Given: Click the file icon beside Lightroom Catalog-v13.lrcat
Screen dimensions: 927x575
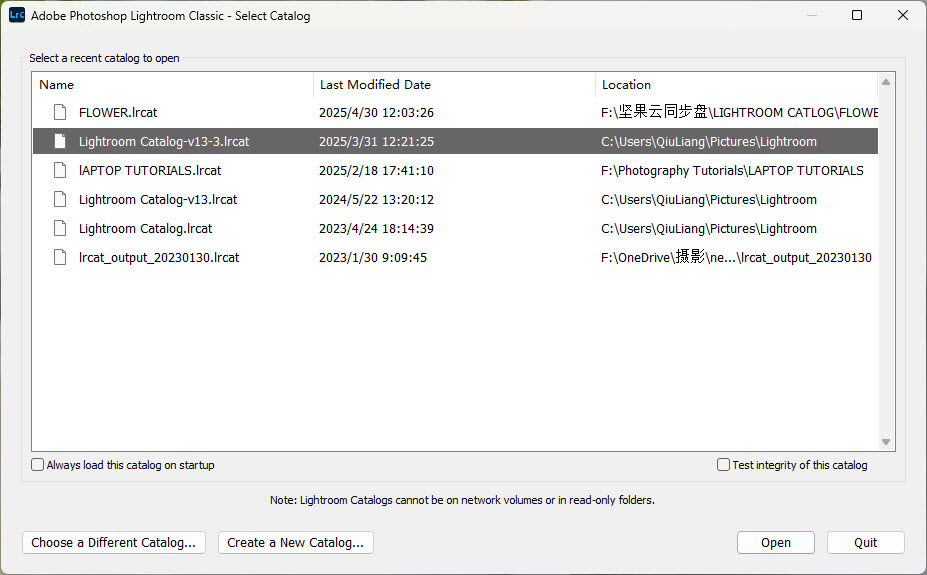Looking at the screenshot, I should [60, 199].
